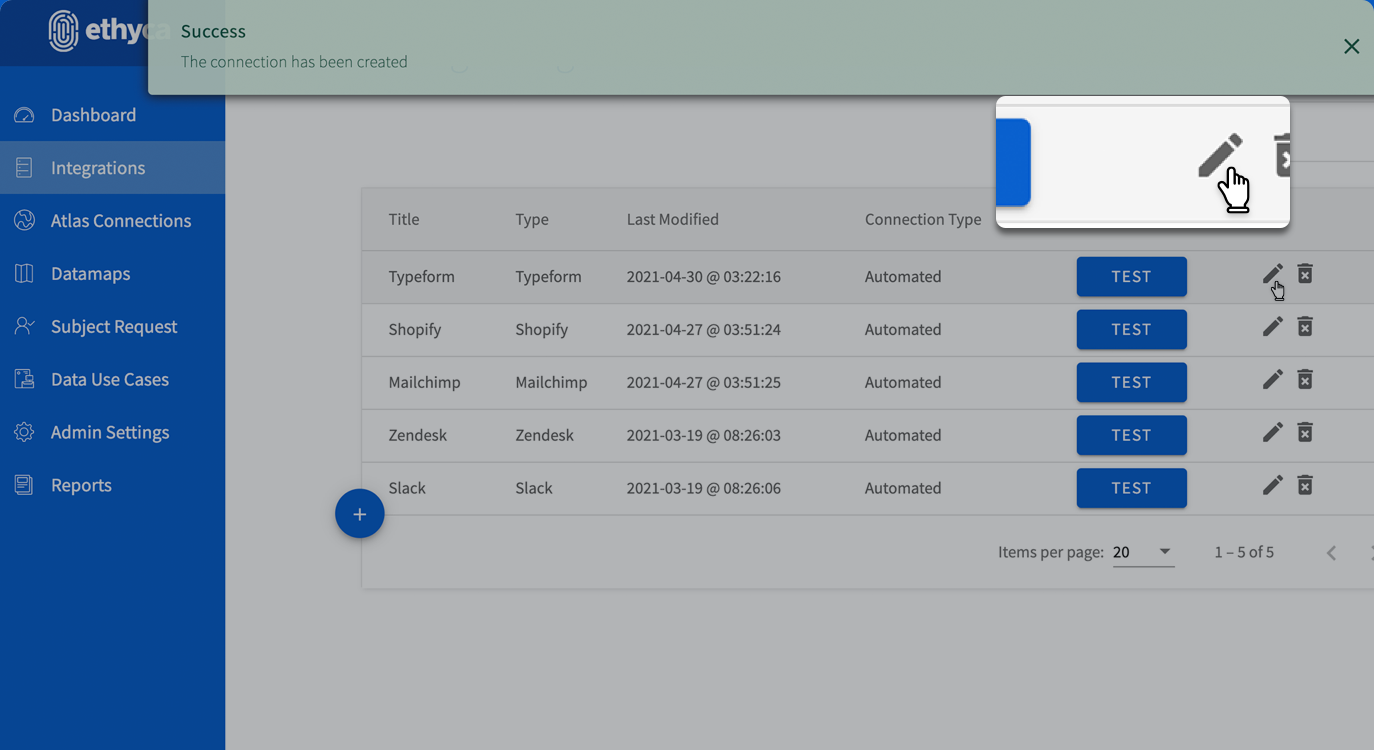Click the ethyca fingerprint logo

pyautogui.click(x=63, y=31)
